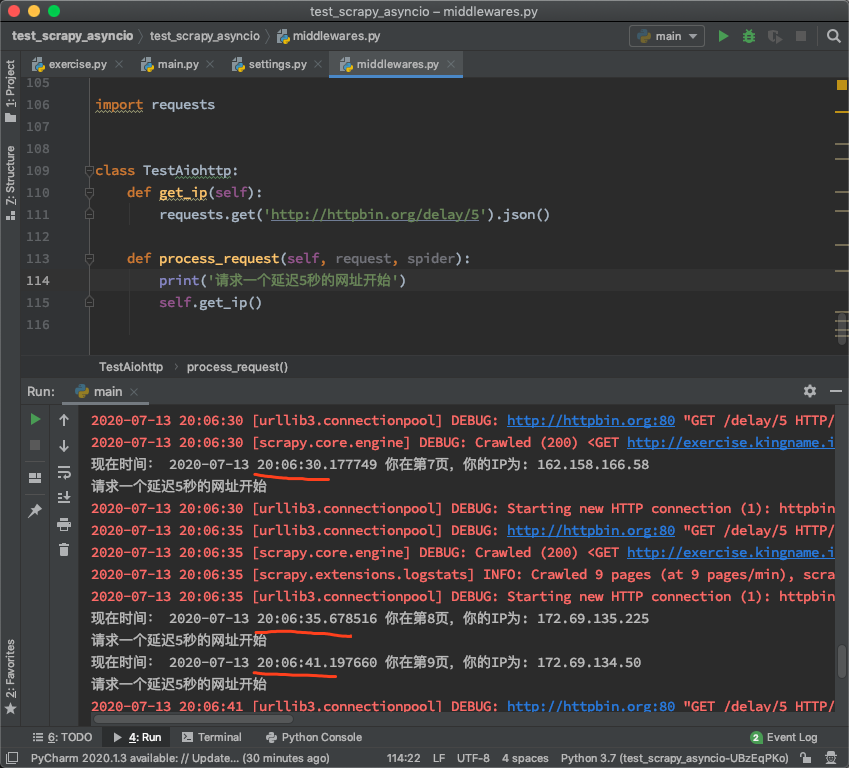Viewport: 849px width, 768px height.
Task: Toggle pin tab in Run panel
Action: pyautogui.click(x=35, y=511)
